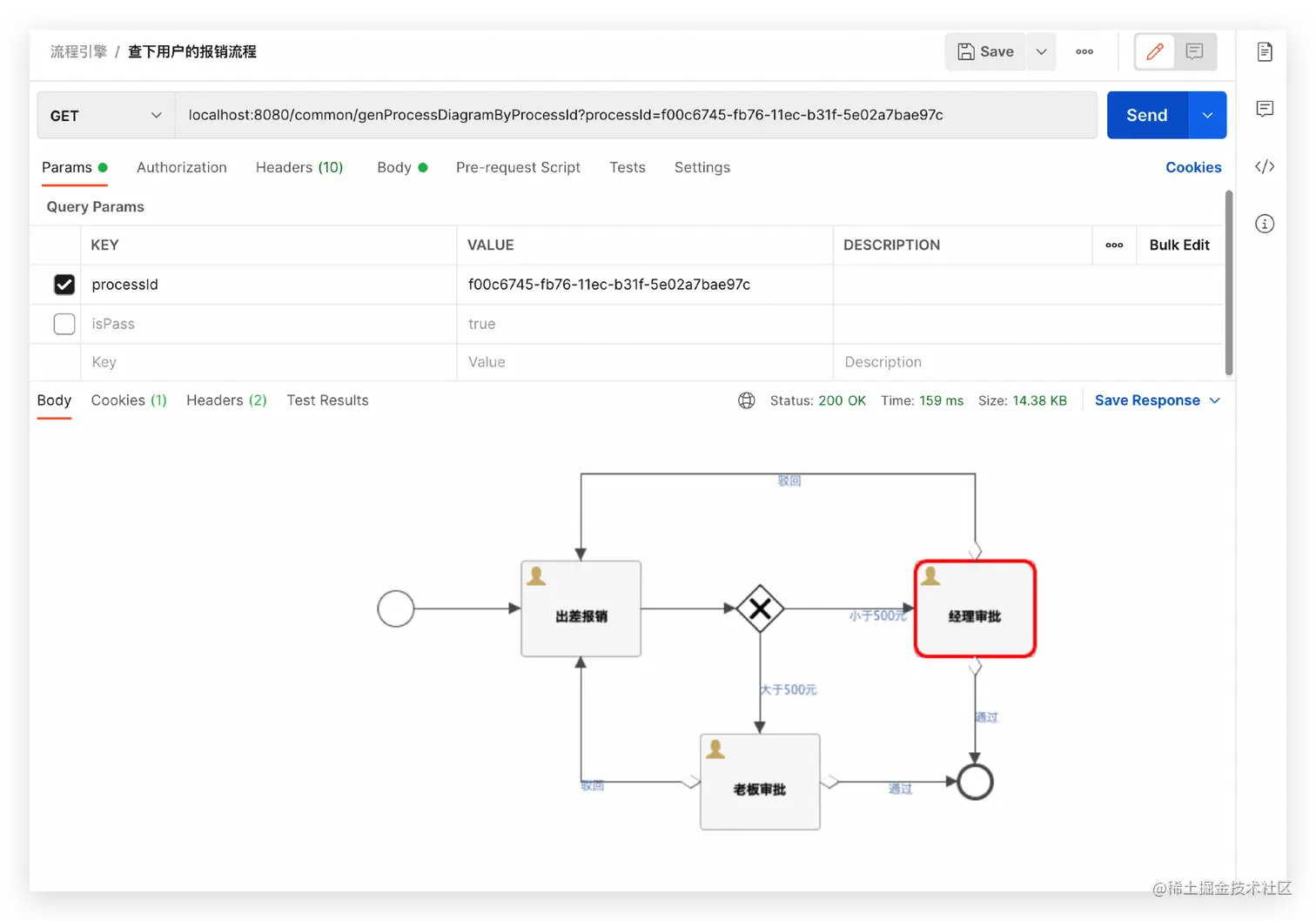
Task: Click the processId key cell
Action: pos(269,285)
